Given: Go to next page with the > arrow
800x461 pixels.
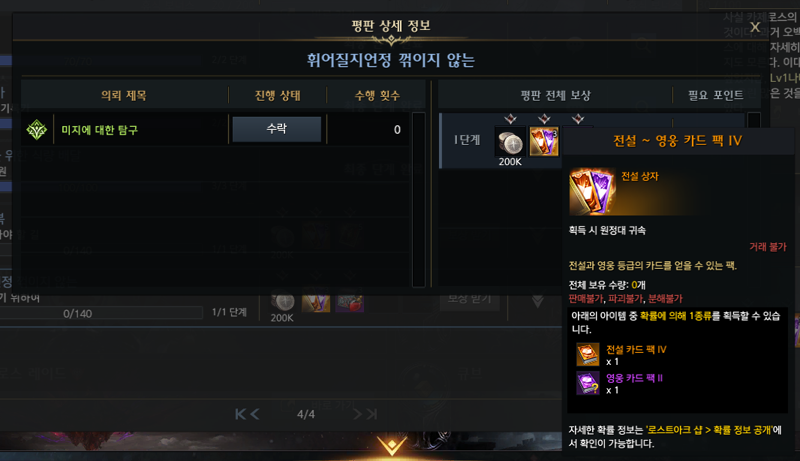Looking at the screenshot, I should [358, 414].
